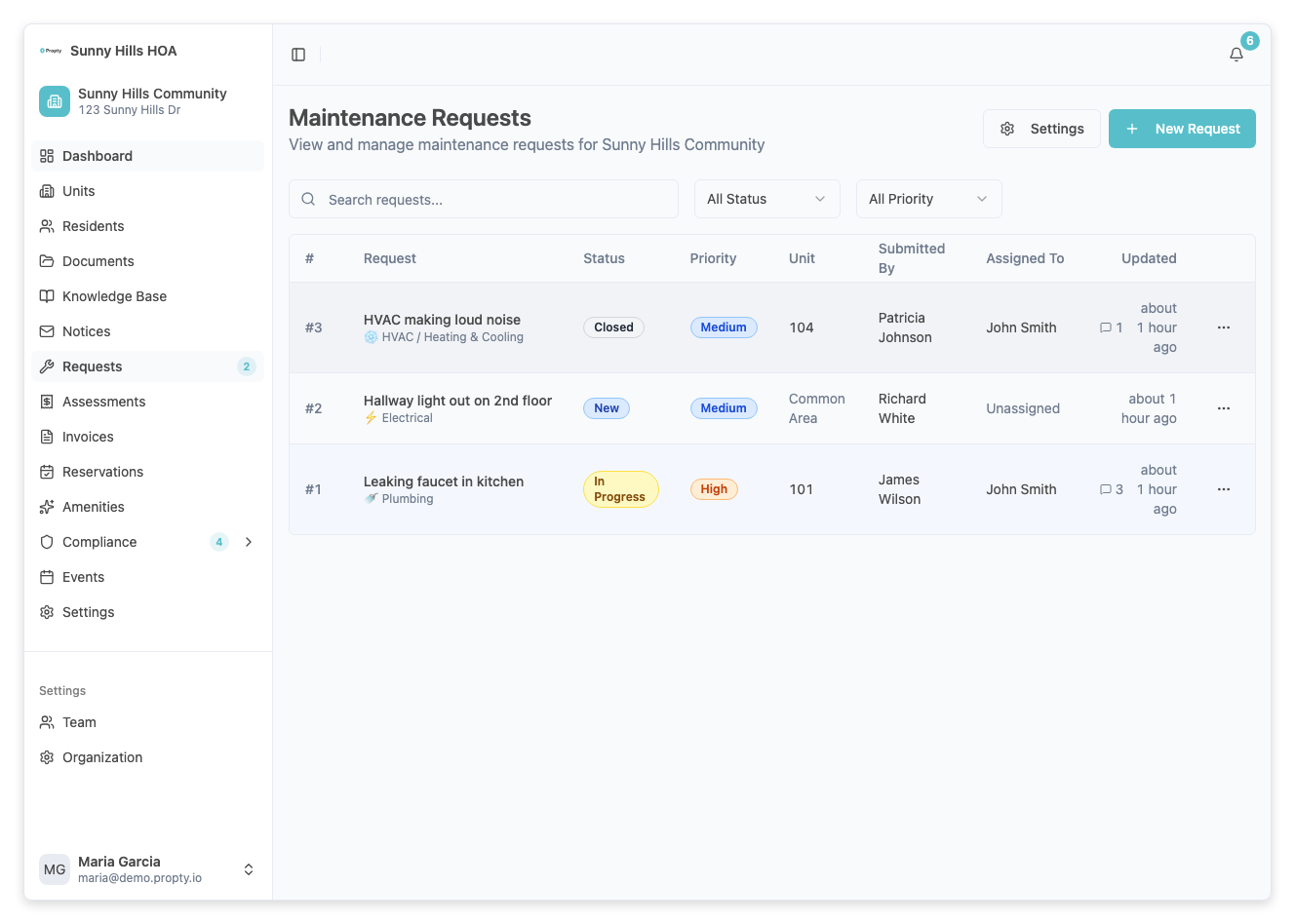Open the All Priority filter
This screenshot has width=1295, height=924.
coord(927,199)
